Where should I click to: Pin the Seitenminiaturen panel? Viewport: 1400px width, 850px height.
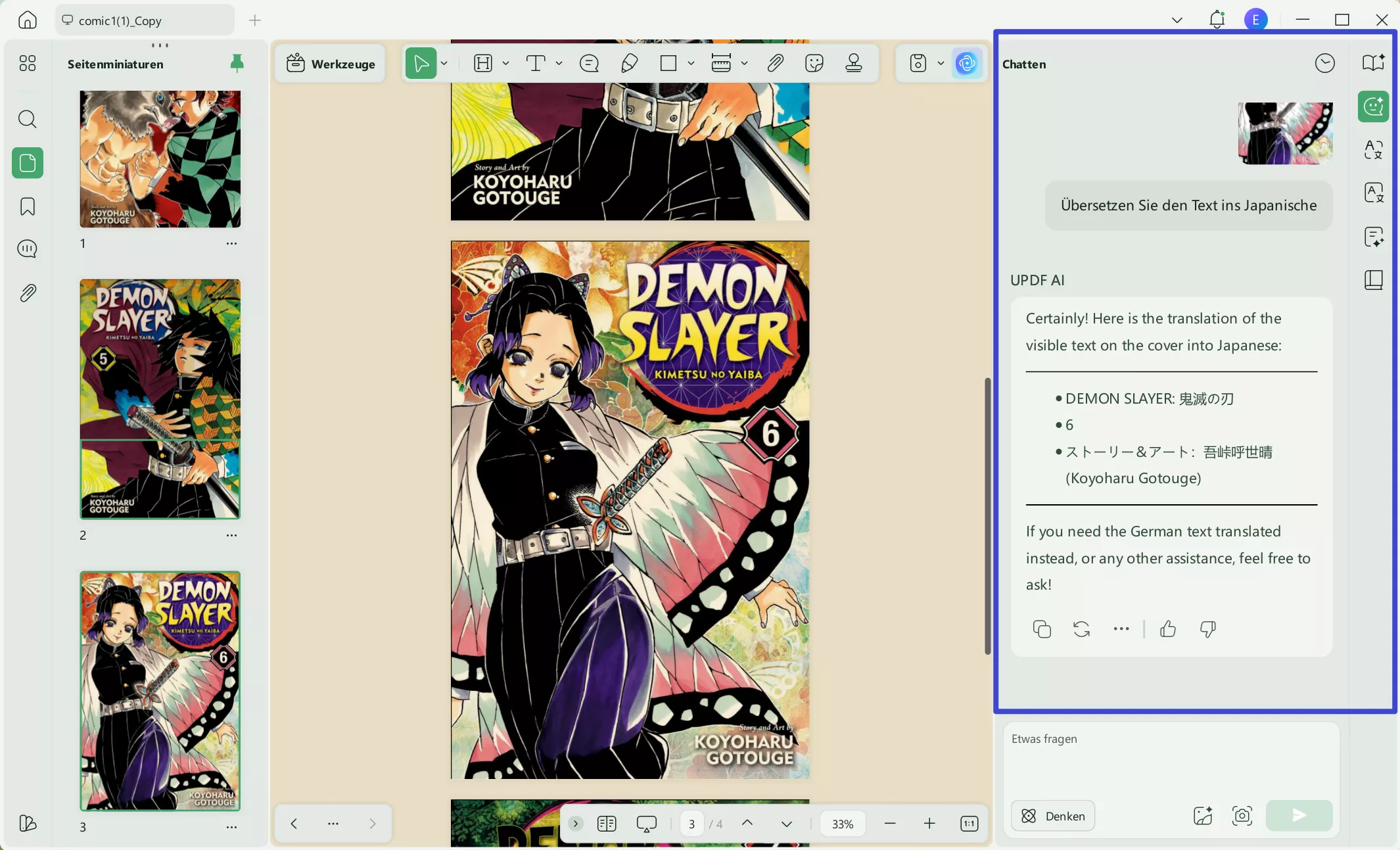pos(237,63)
